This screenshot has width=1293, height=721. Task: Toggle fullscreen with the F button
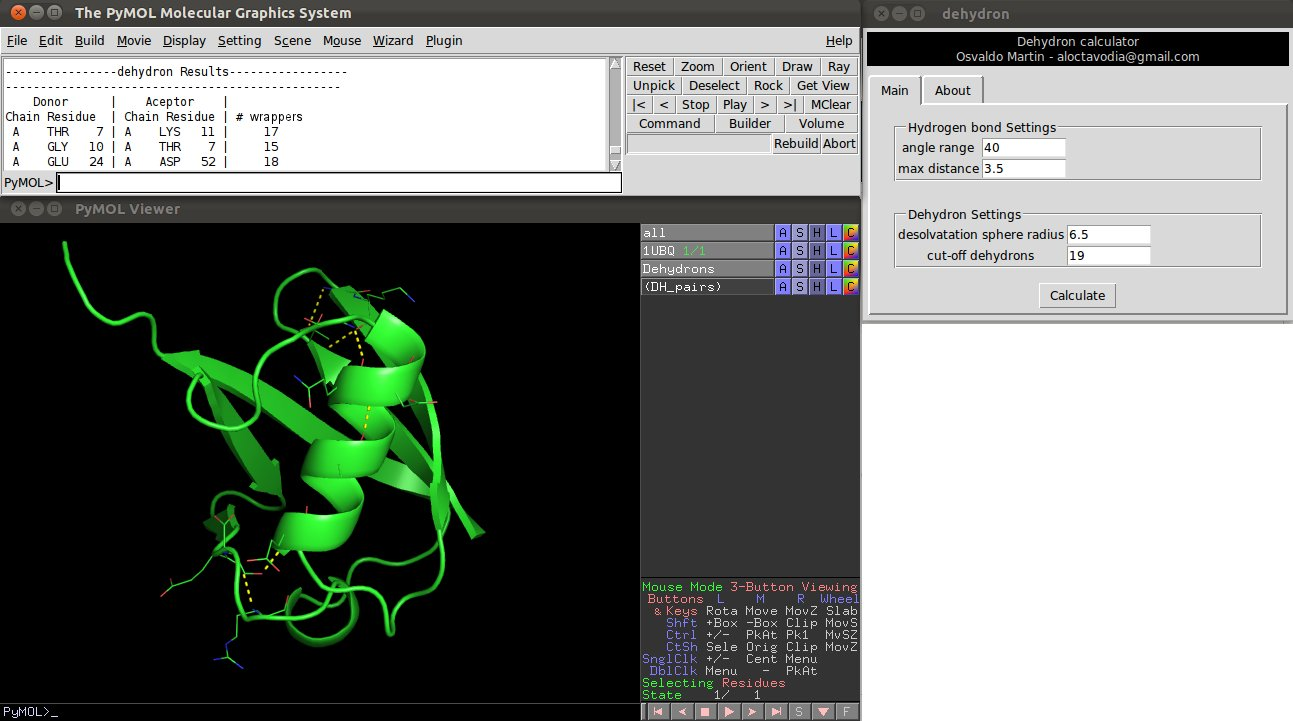tap(846, 712)
